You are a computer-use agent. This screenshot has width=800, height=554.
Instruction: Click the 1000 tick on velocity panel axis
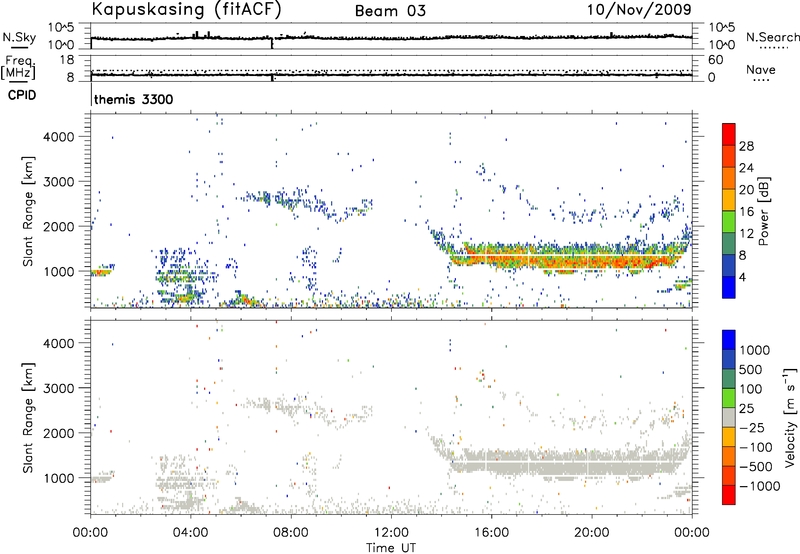point(58,478)
